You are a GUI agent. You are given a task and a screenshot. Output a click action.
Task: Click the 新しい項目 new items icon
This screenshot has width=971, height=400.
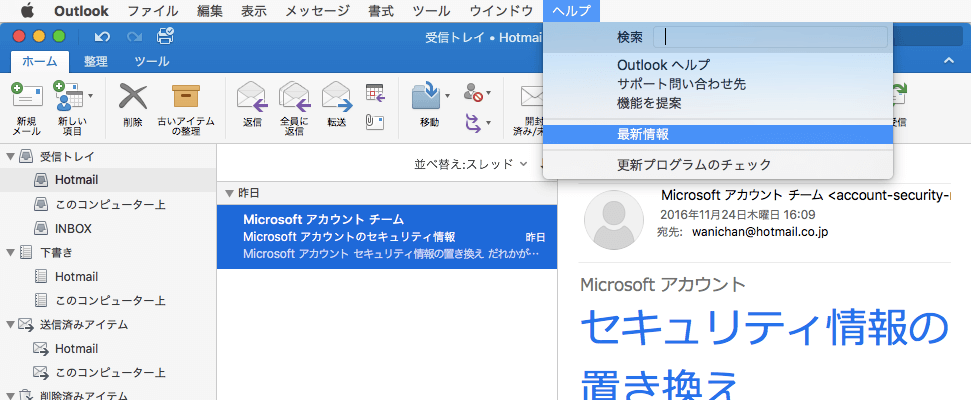(x=68, y=96)
